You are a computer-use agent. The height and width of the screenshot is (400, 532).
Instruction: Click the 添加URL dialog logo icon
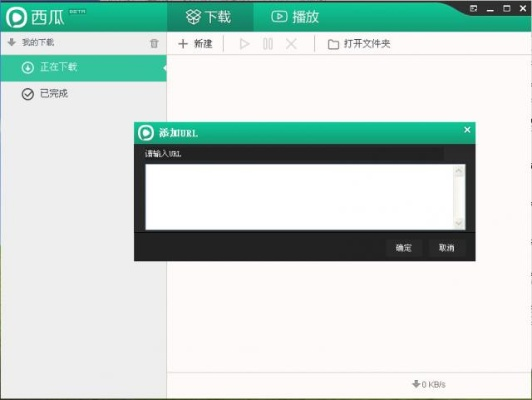[x=146, y=133]
